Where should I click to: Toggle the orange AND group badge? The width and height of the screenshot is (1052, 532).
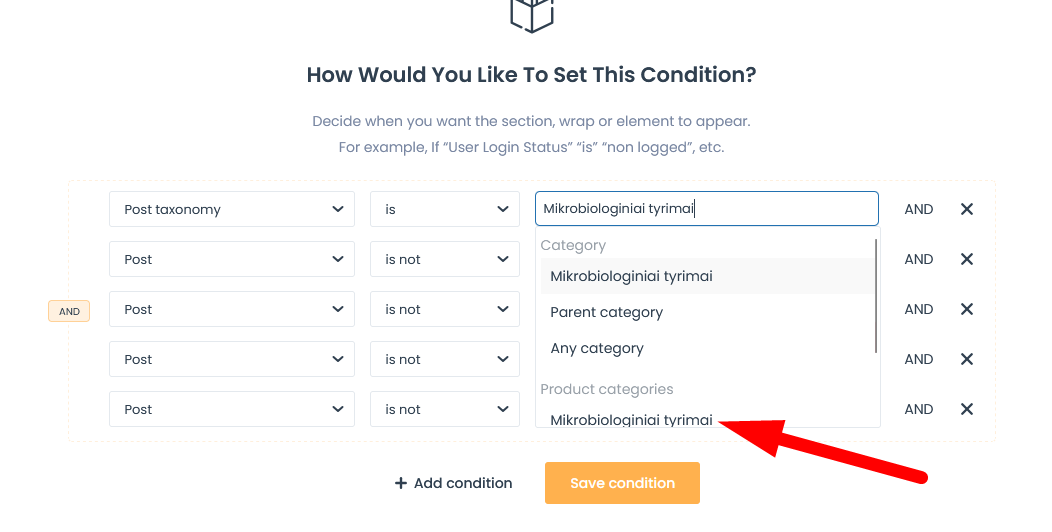point(69,311)
